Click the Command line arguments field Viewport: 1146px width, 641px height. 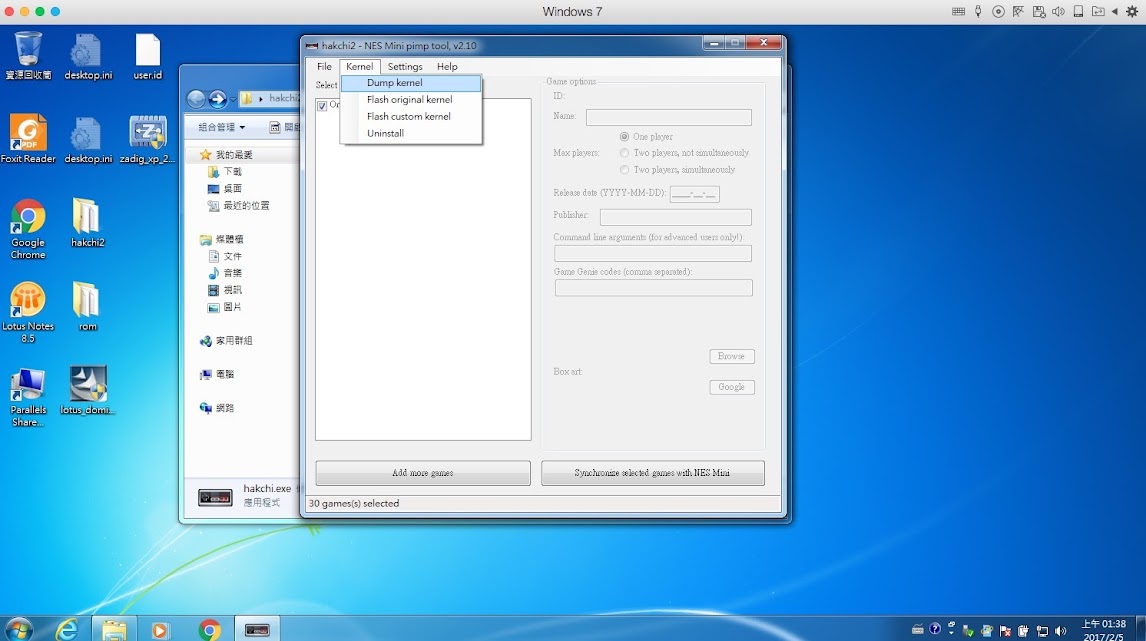point(653,254)
